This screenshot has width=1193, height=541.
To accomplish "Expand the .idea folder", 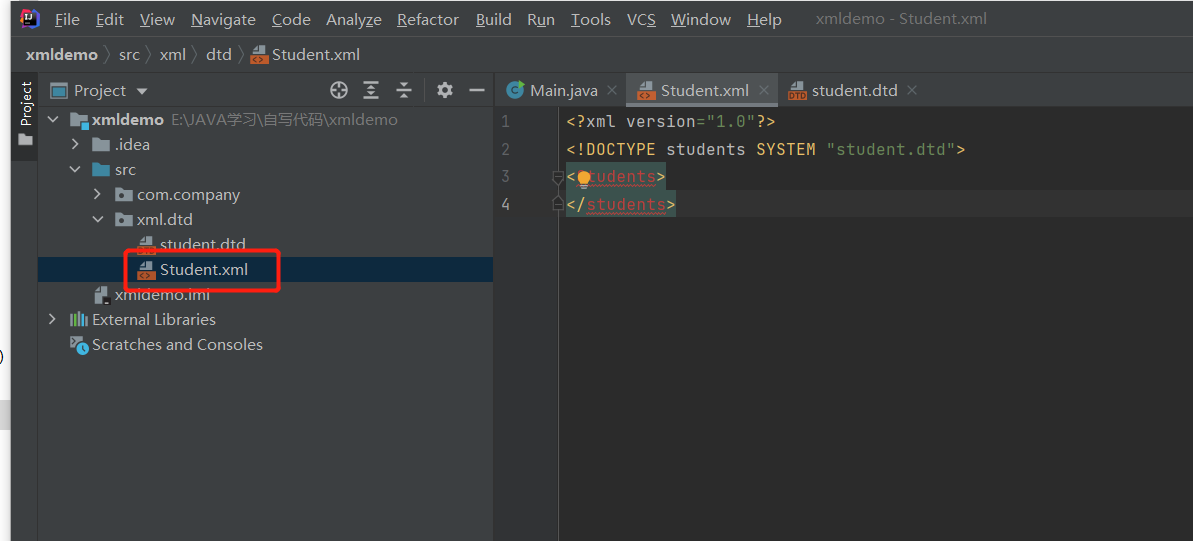I will 75,144.
